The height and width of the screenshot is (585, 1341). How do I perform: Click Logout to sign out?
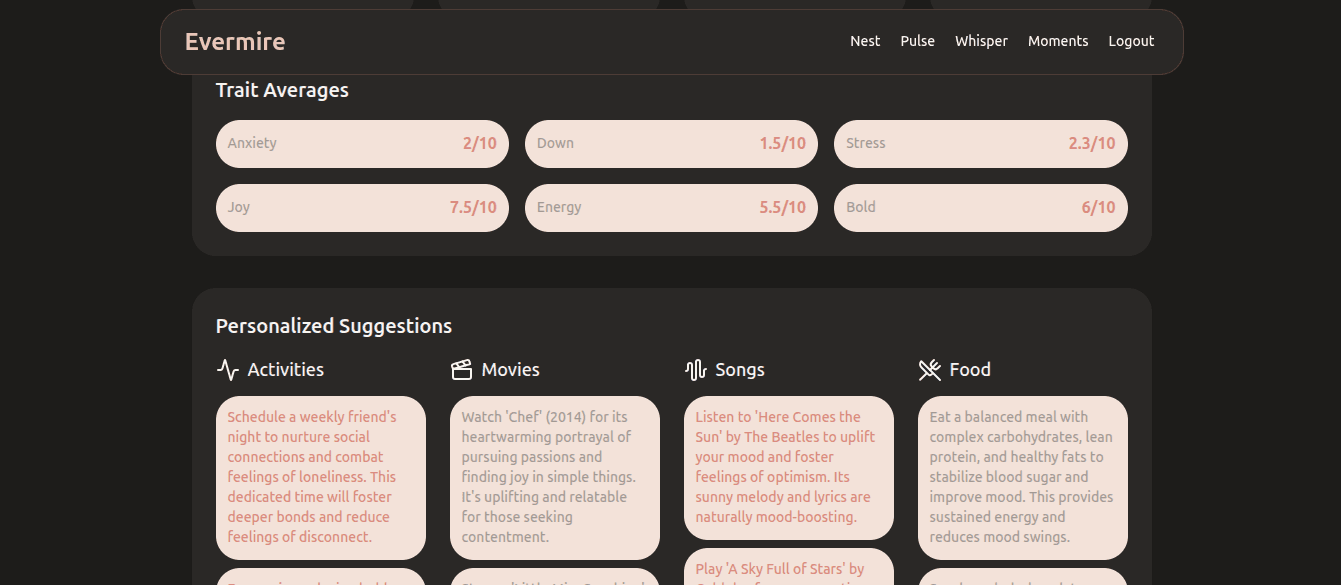pyautogui.click(x=1130, y=41)
